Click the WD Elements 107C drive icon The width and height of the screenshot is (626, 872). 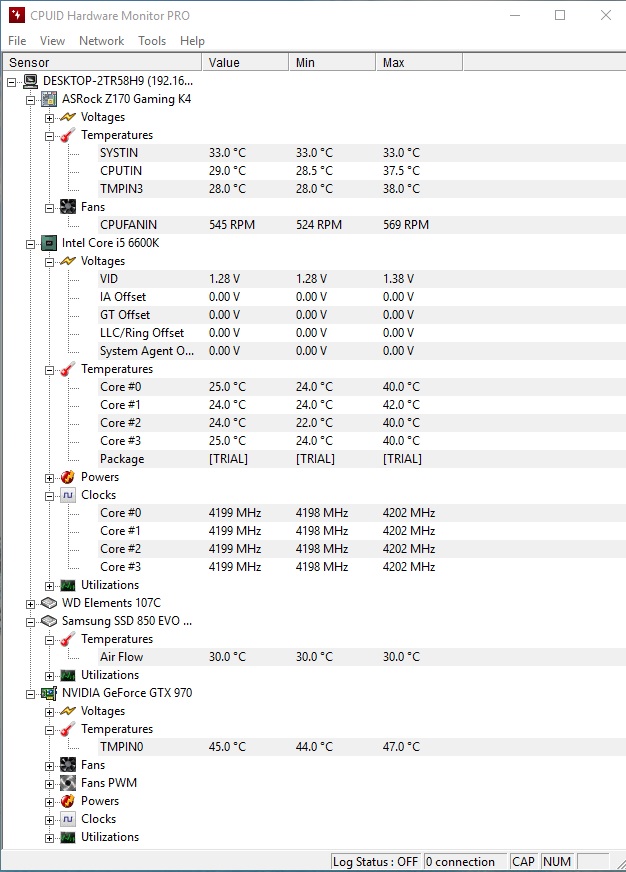(x=49, y=603)
